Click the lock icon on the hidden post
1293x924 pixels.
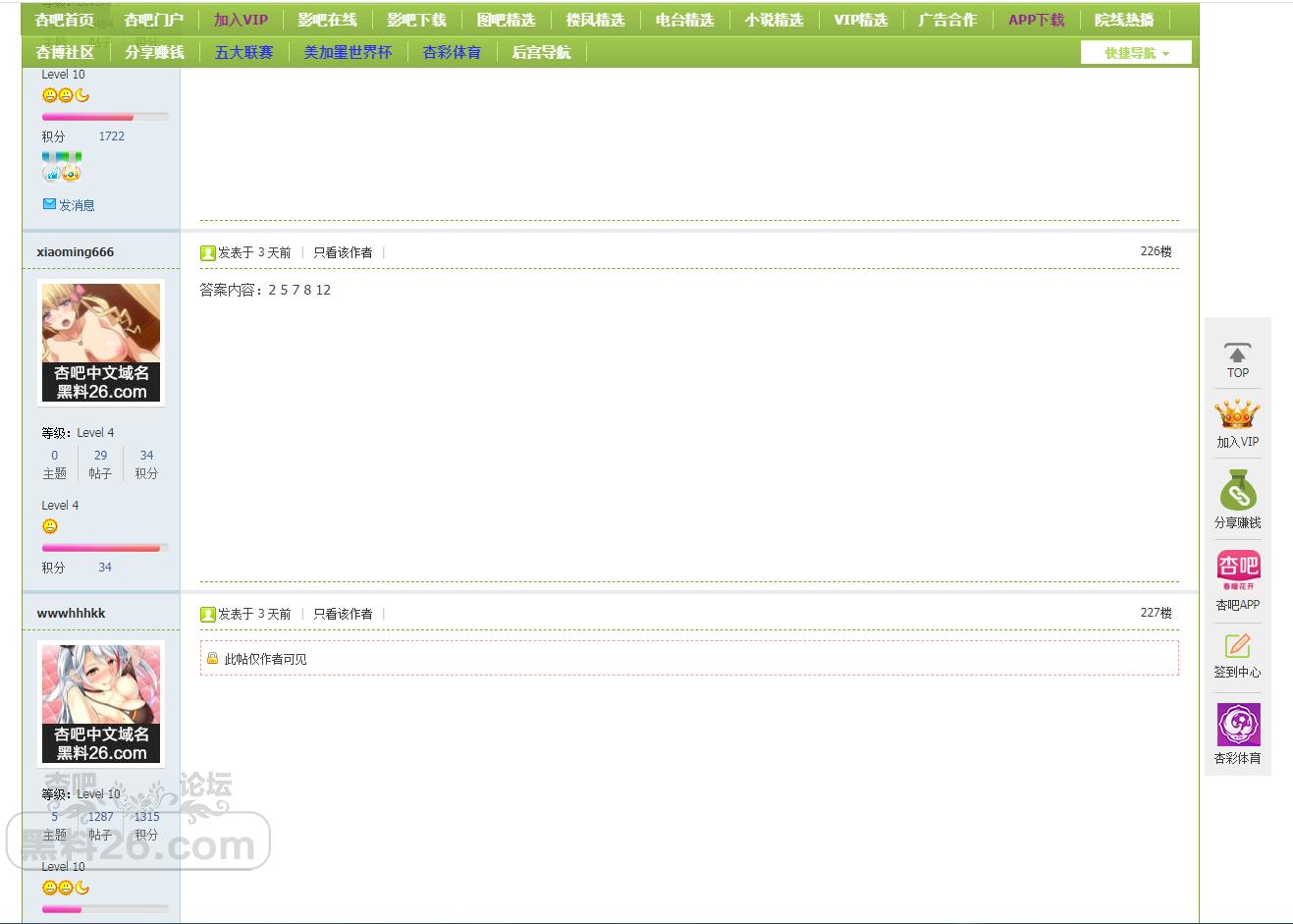(x=212, y=659)
